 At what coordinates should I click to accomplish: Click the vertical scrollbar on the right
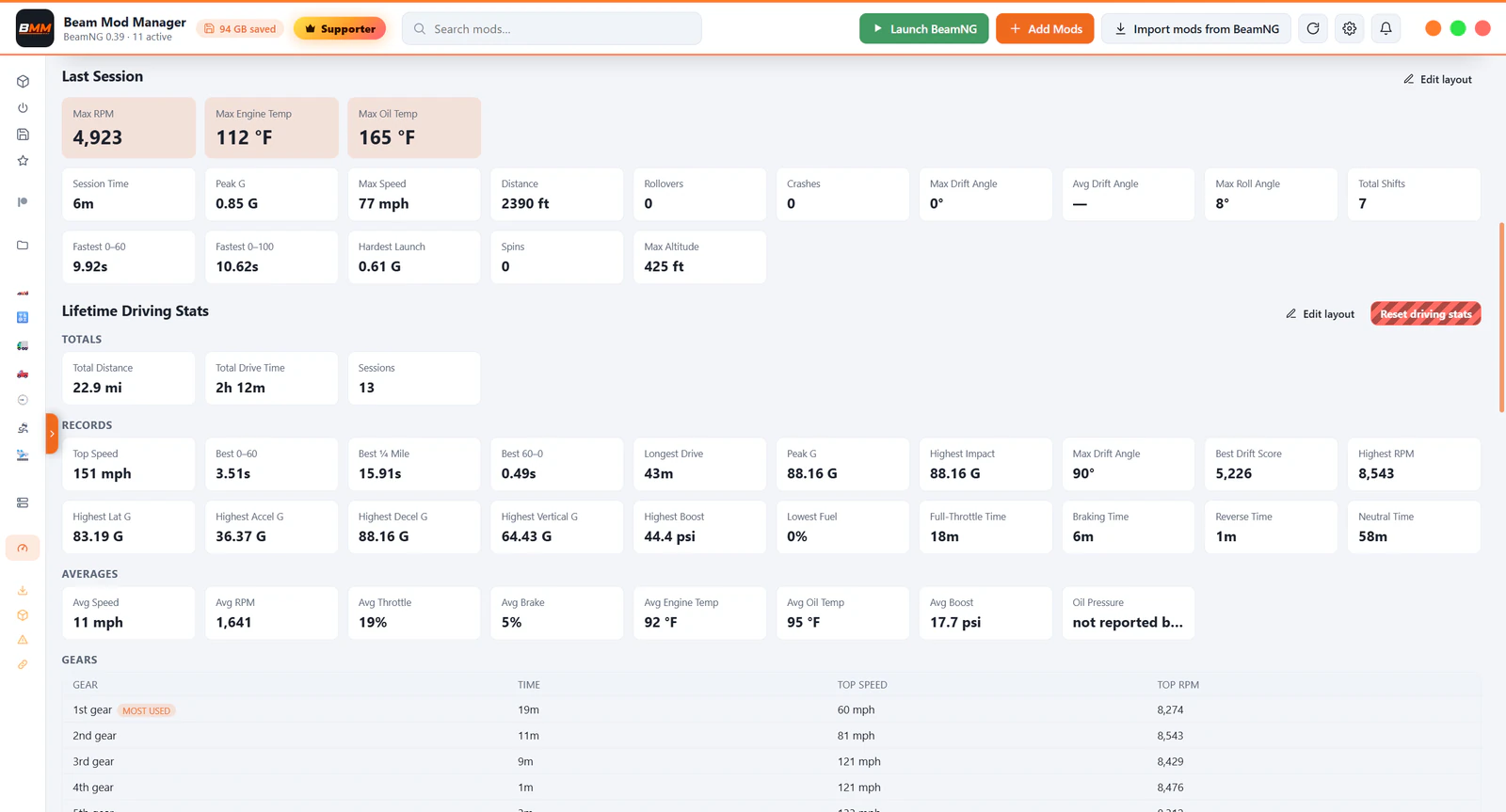(x=1501, y=317)
